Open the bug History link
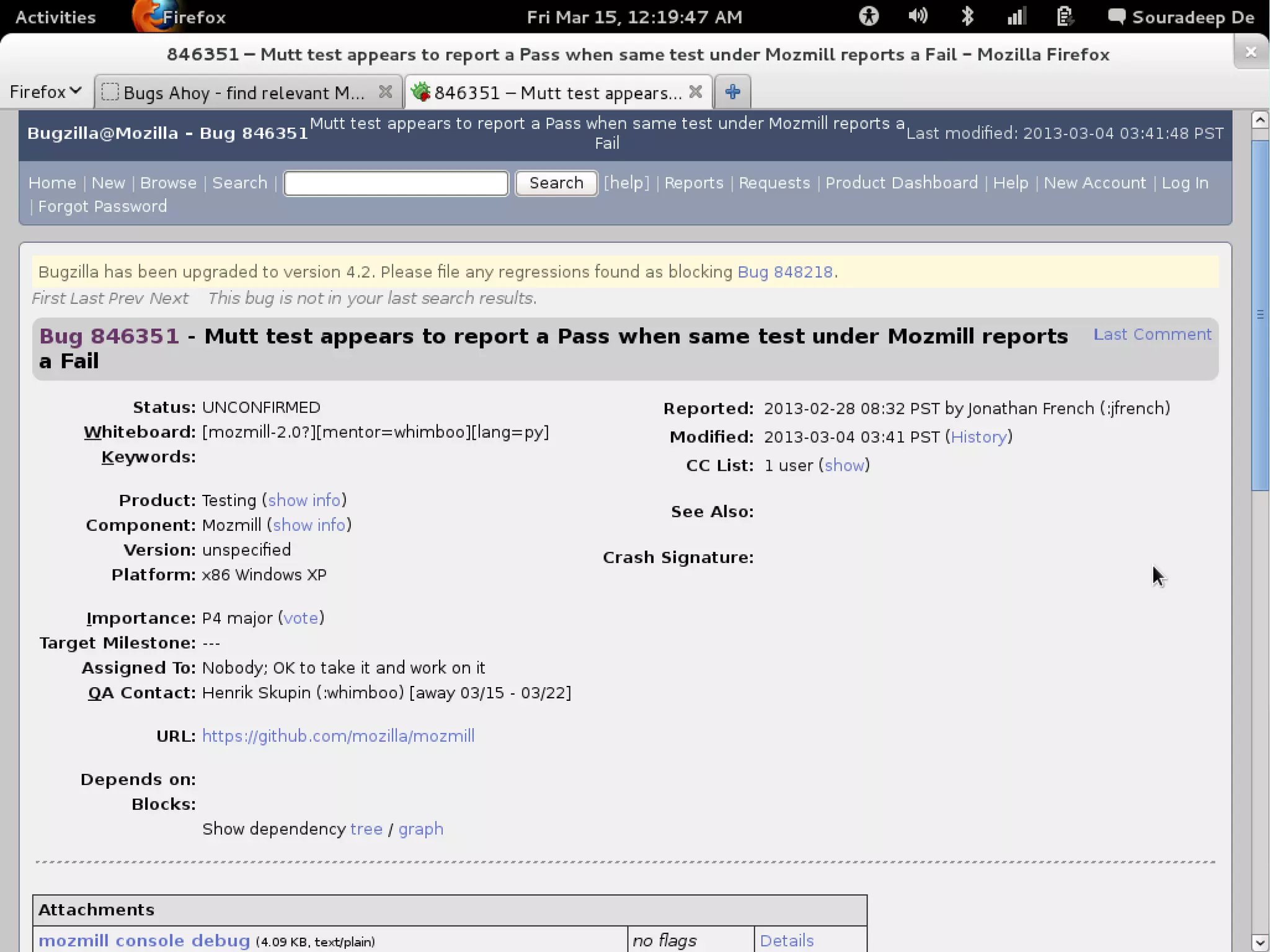 [x=979, y=437]
